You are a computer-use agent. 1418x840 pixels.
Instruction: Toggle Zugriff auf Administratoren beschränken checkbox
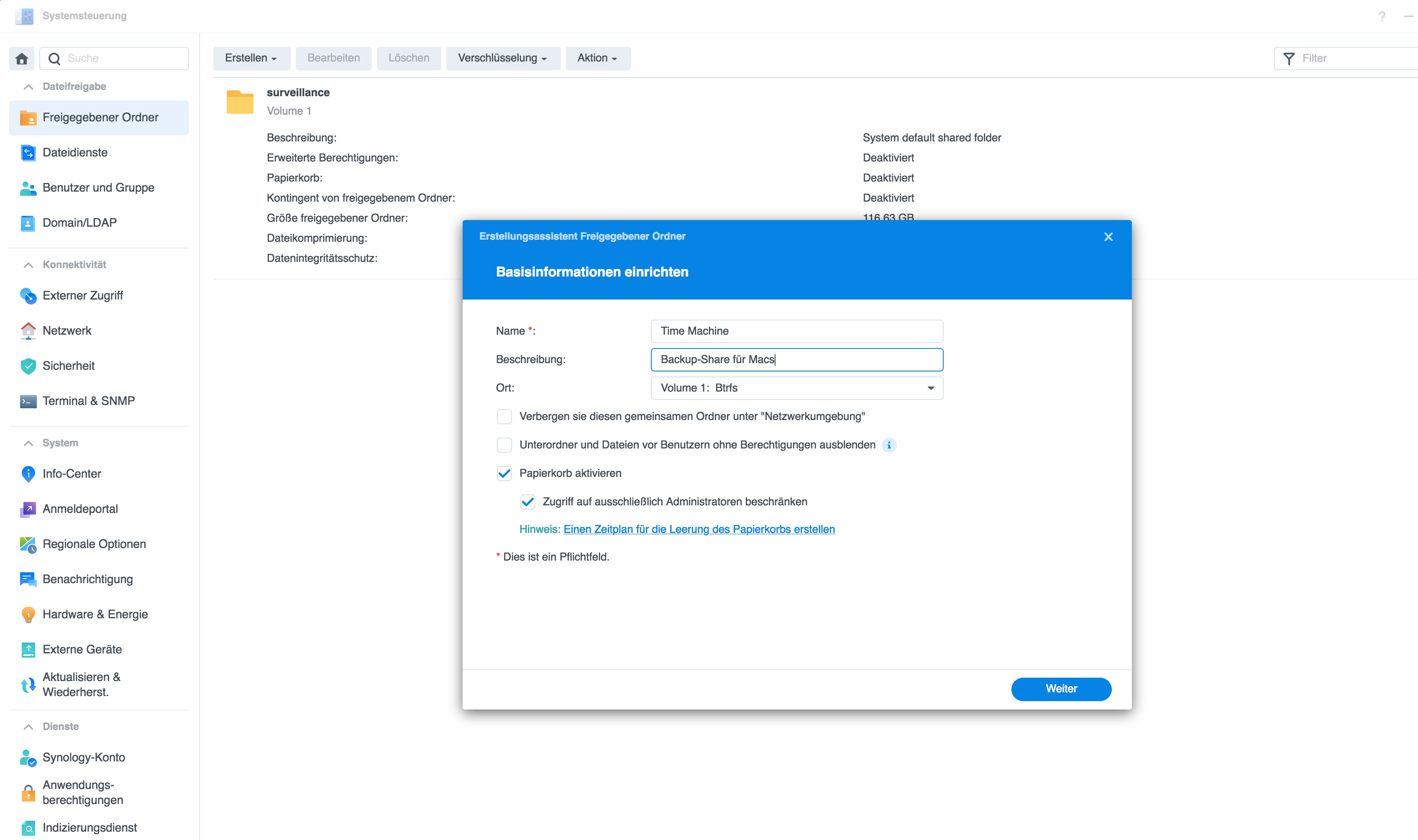point(527,502)
